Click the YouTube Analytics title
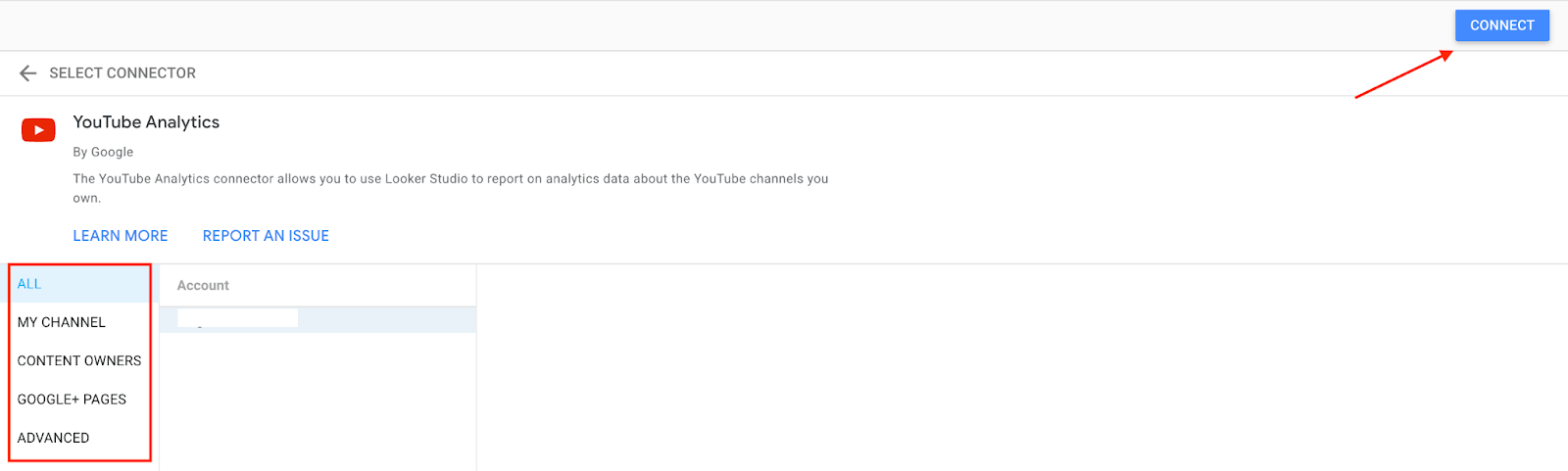1568x471 pixels. tap(146, 122)
